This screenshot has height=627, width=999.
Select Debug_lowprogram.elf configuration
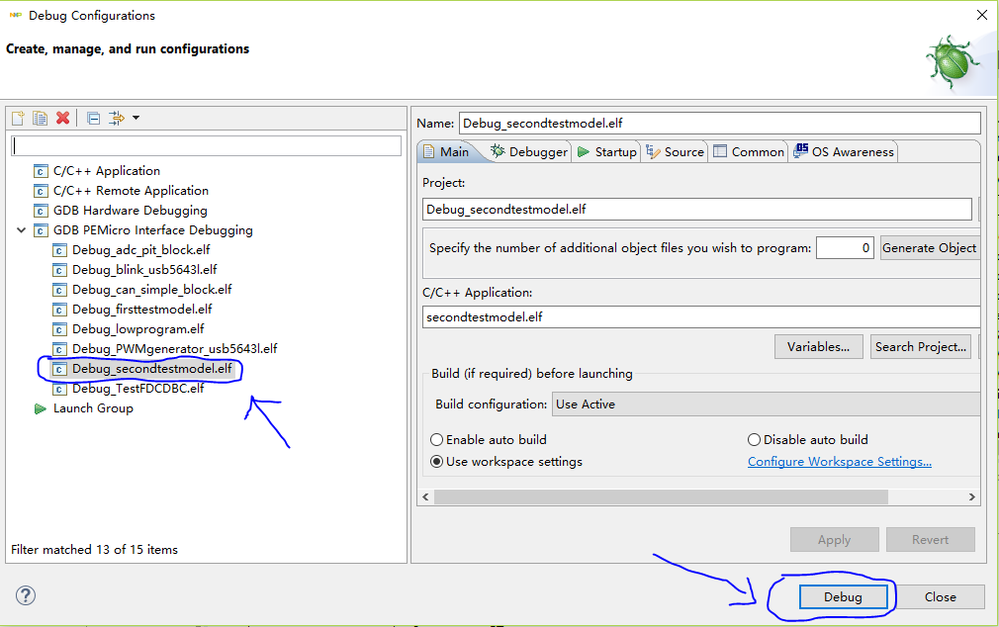(x=138, y=329)
